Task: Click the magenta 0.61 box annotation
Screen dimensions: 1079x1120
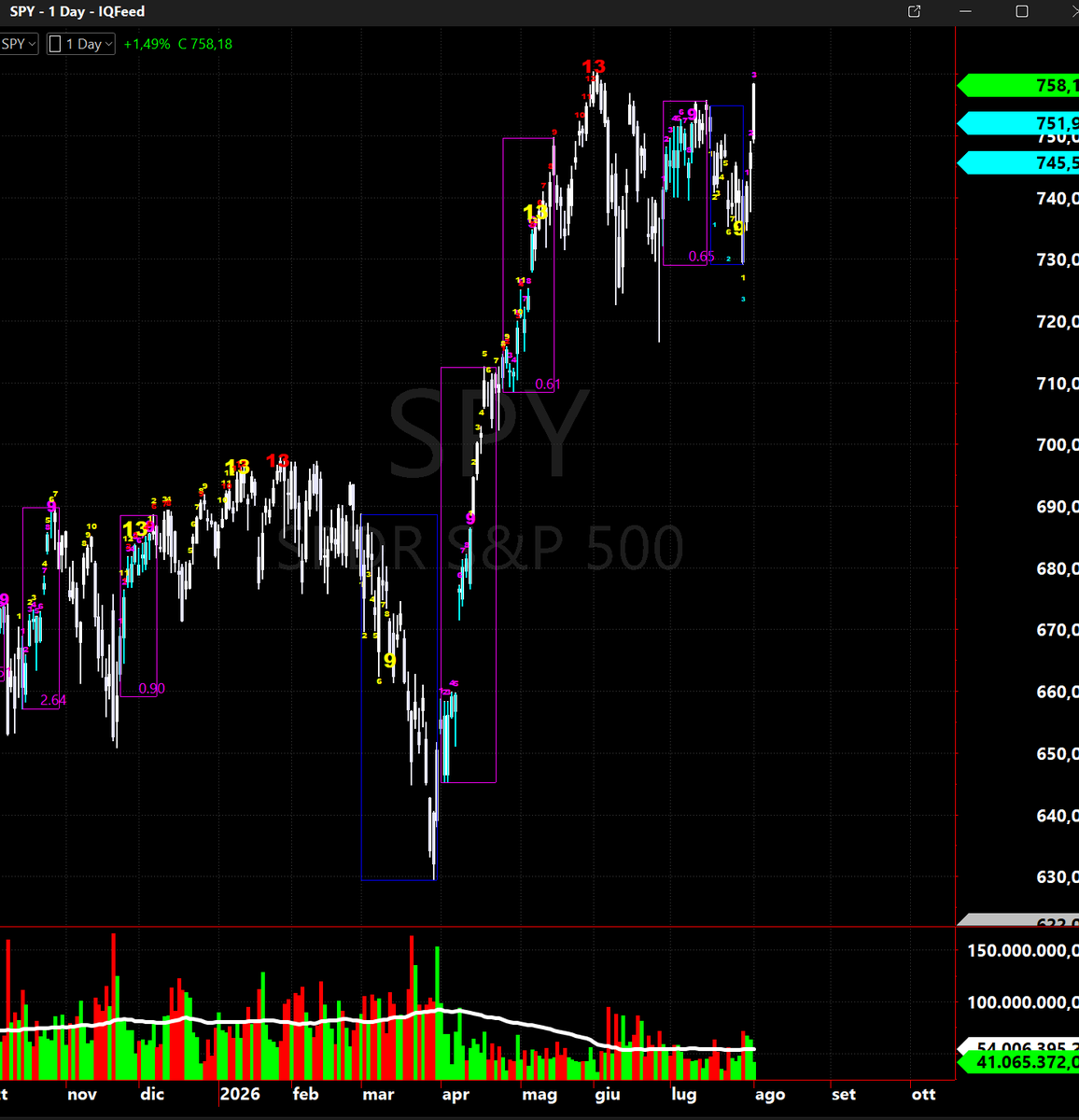Action: click(548, 384)
